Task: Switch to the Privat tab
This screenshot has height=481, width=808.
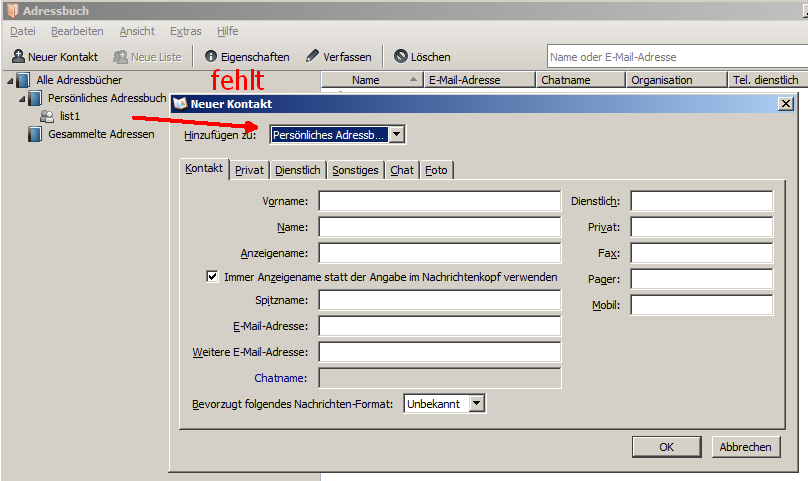Action: [249, 171]
